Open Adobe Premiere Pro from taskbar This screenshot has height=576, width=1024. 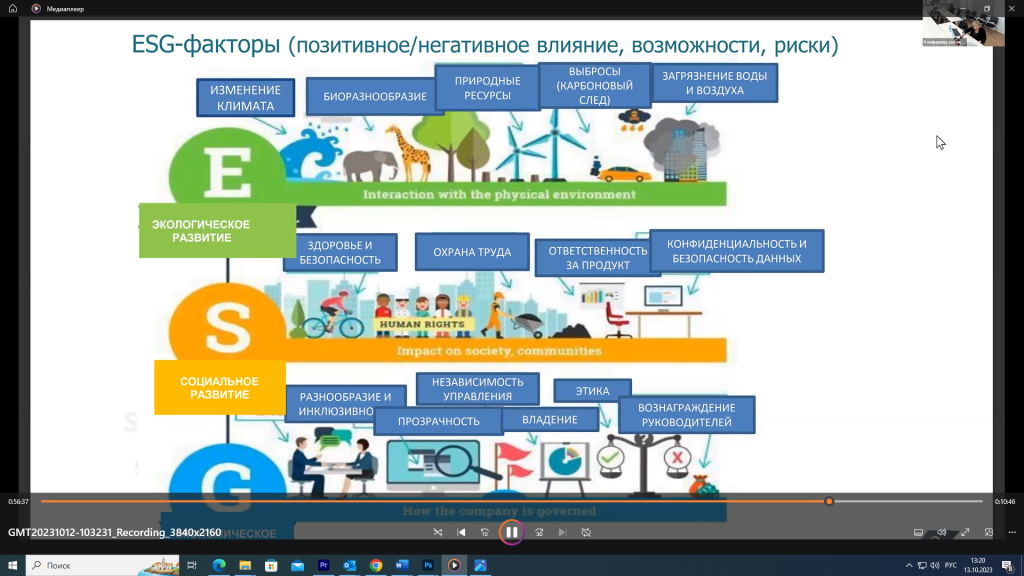[x=324, y=565]
